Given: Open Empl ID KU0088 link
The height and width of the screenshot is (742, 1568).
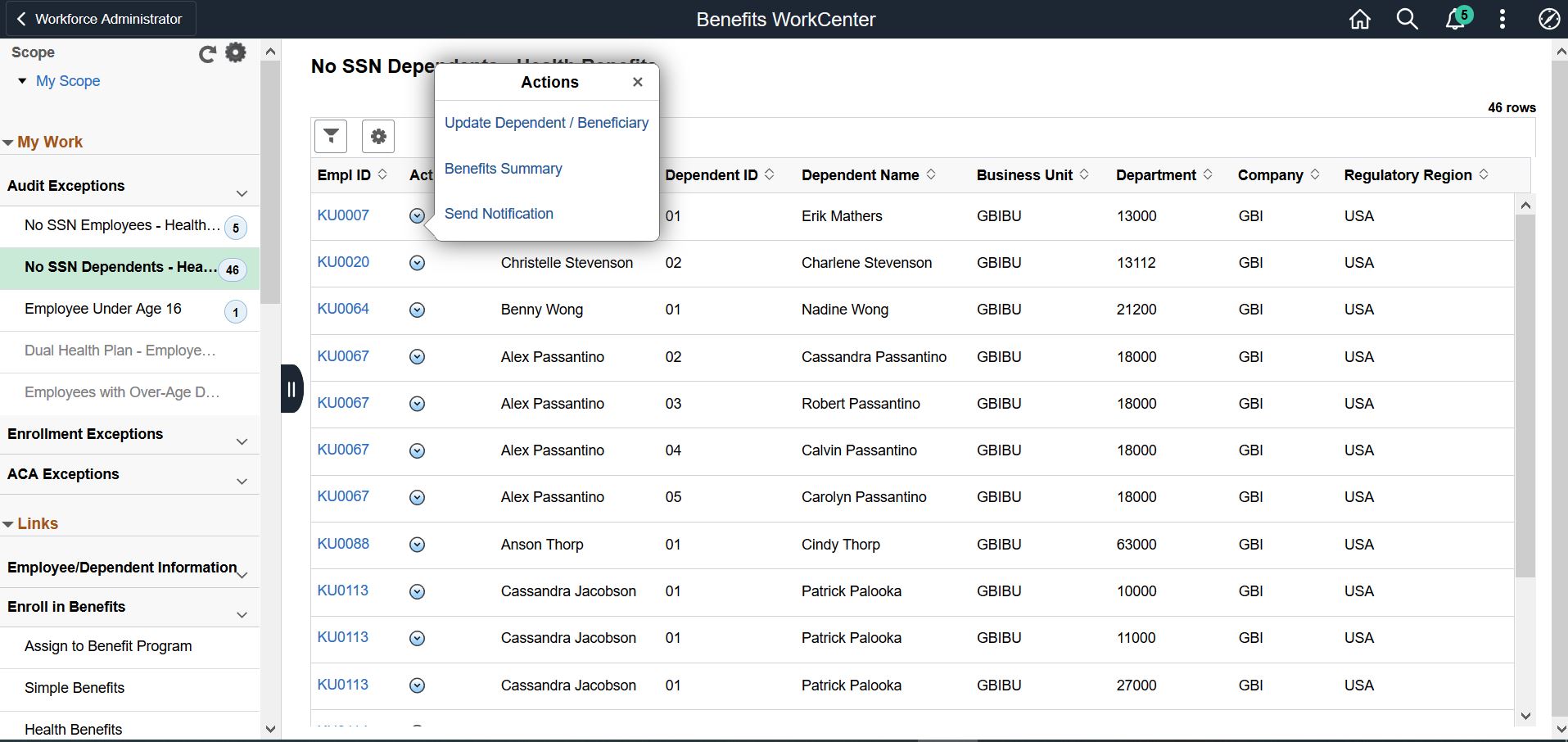Looking at the screenshot, I should (x=343, y=544).
